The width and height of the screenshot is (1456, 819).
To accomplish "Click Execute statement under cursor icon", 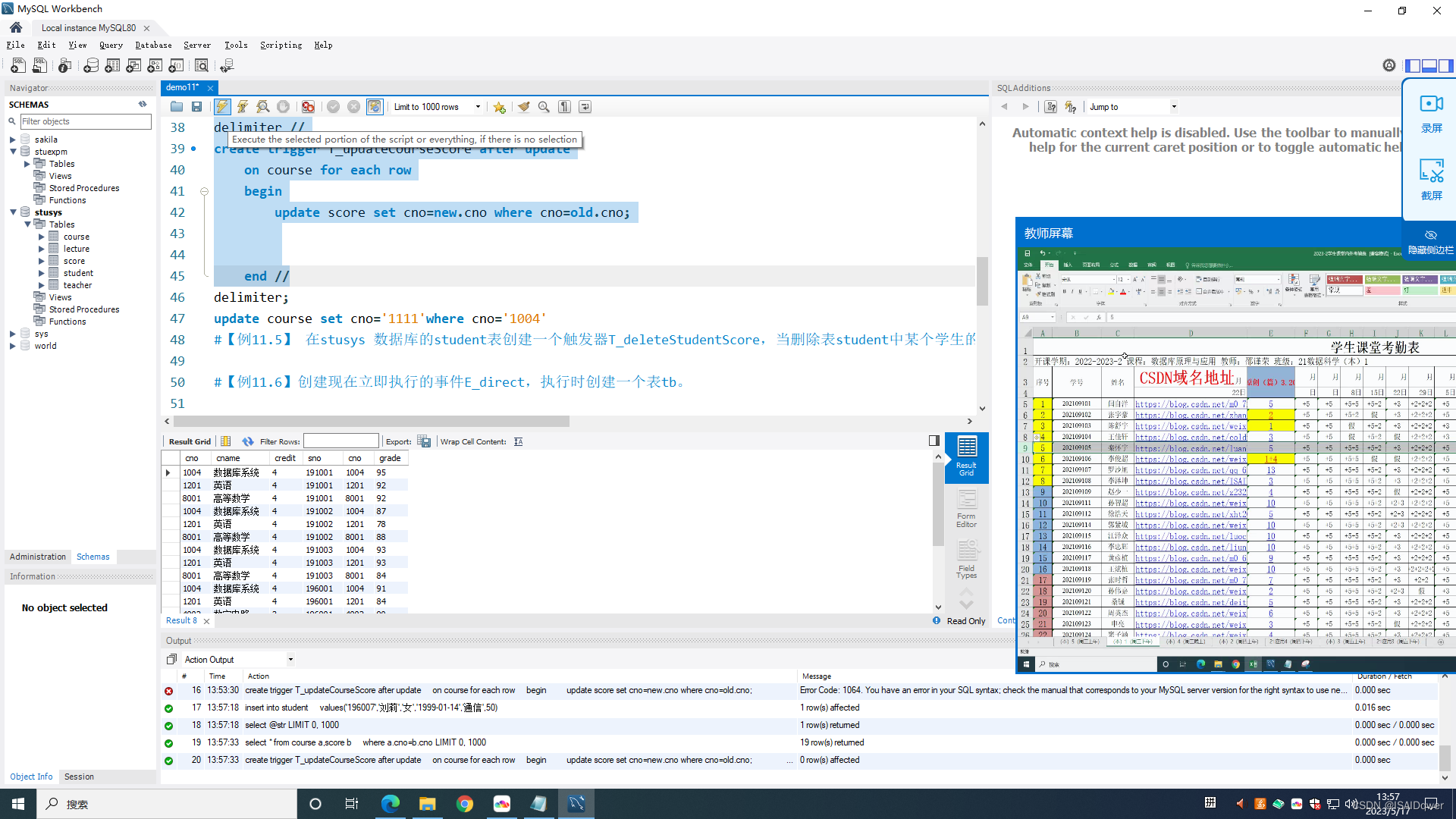I will click(243, 107).
